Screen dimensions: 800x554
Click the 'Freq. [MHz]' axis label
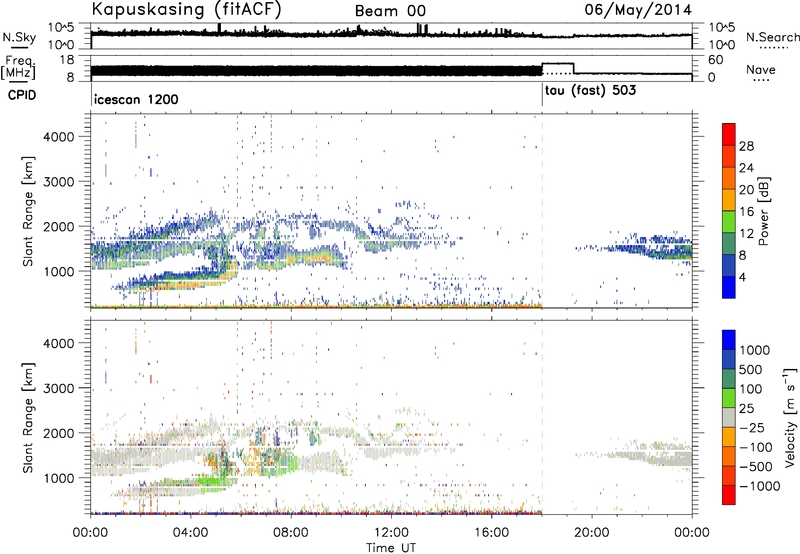click(x=18, y=68)
